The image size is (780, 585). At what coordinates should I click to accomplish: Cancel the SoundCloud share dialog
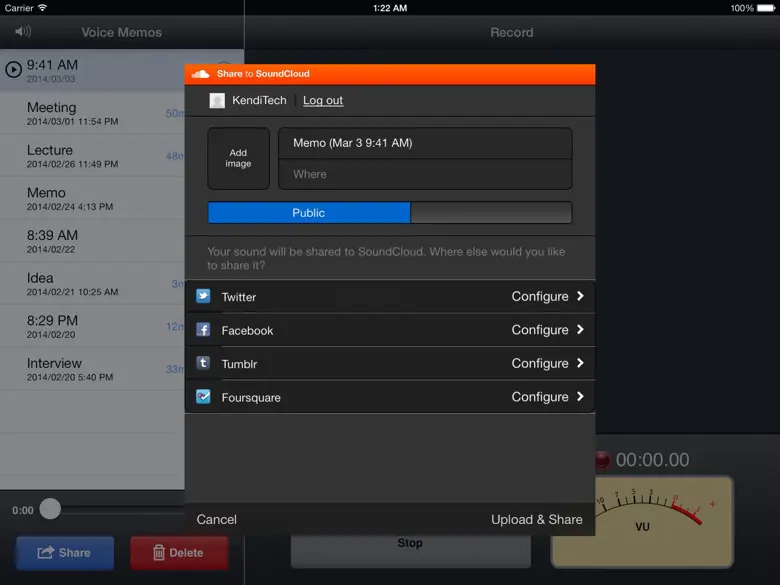(216, 519)
